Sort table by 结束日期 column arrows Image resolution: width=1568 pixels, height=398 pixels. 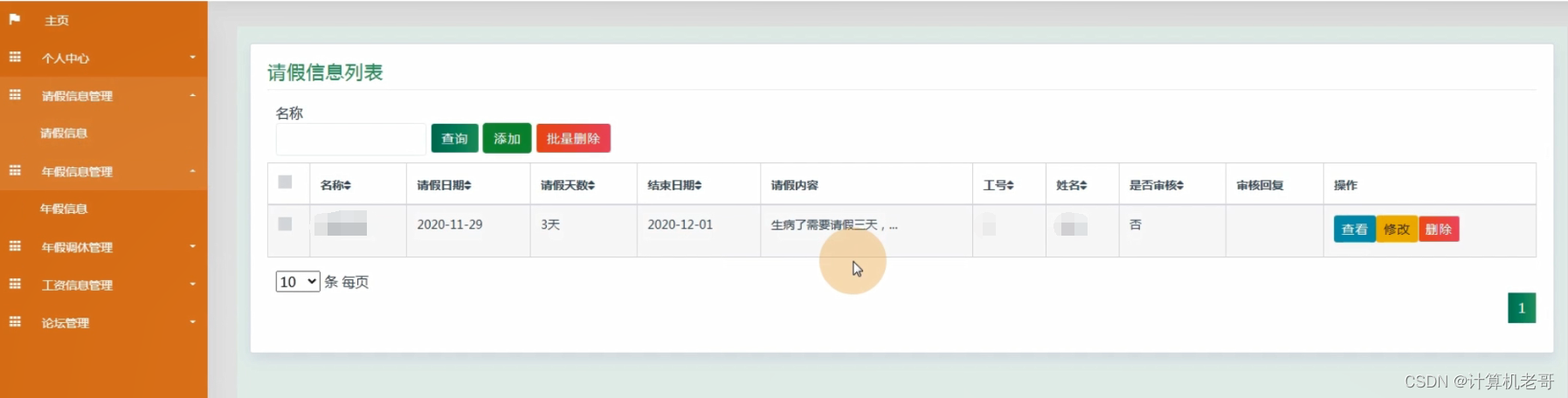point(698,185)
